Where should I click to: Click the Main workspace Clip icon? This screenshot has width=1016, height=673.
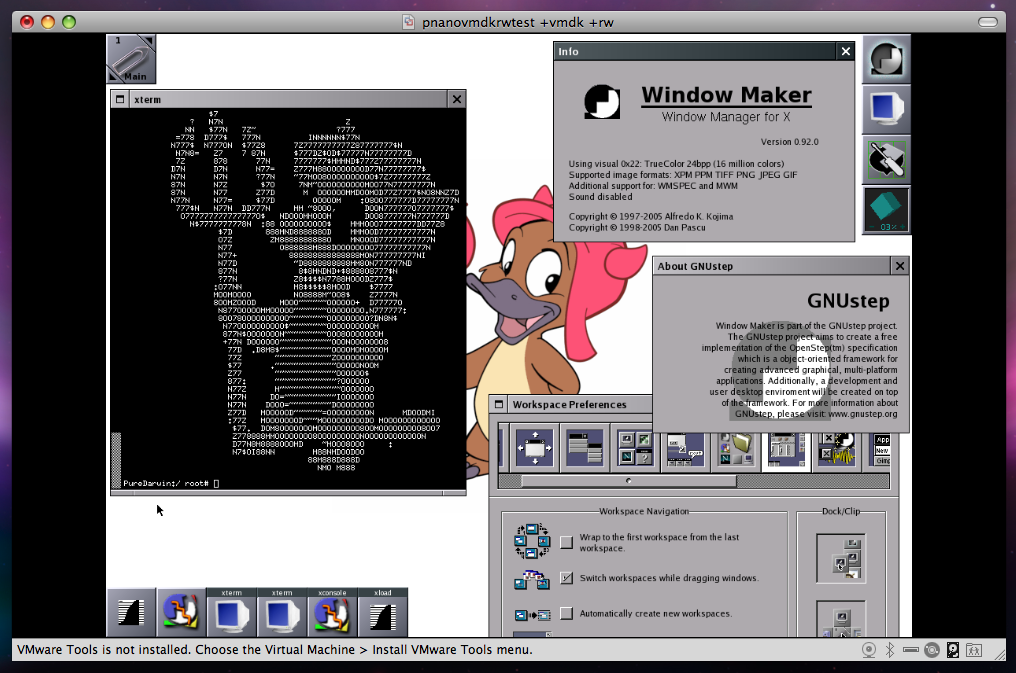[132, 59]
